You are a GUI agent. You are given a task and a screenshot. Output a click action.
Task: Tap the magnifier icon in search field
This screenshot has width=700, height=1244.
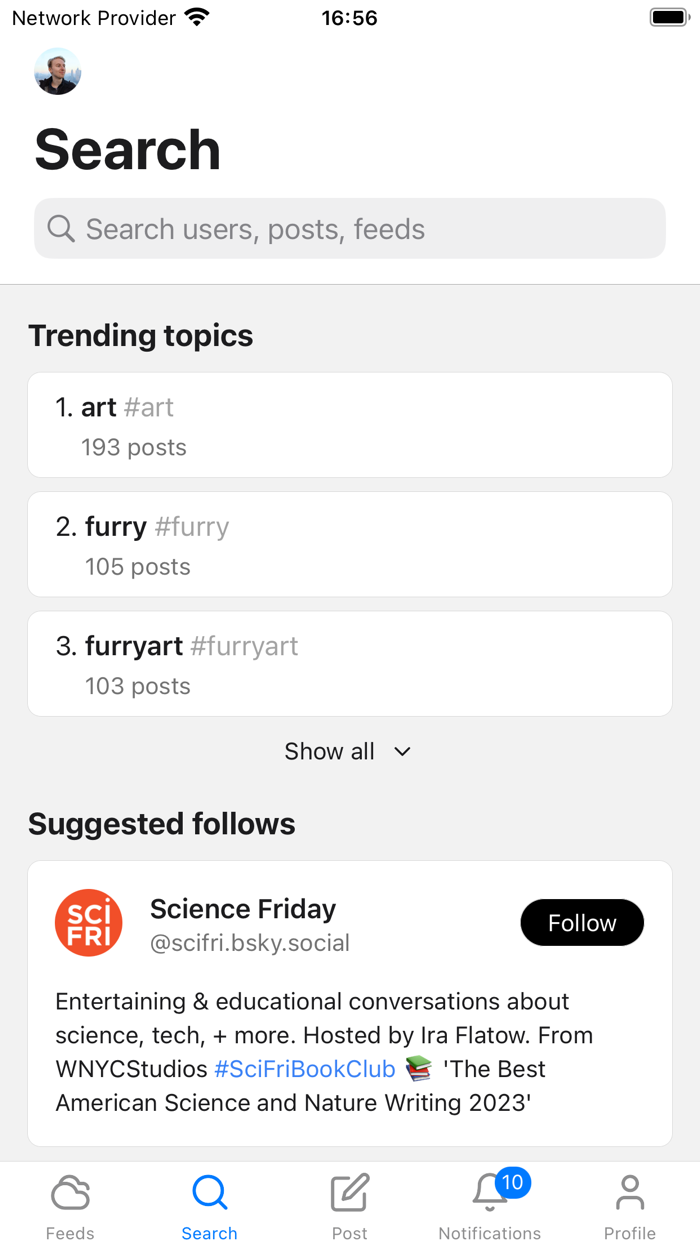[61, 229]
